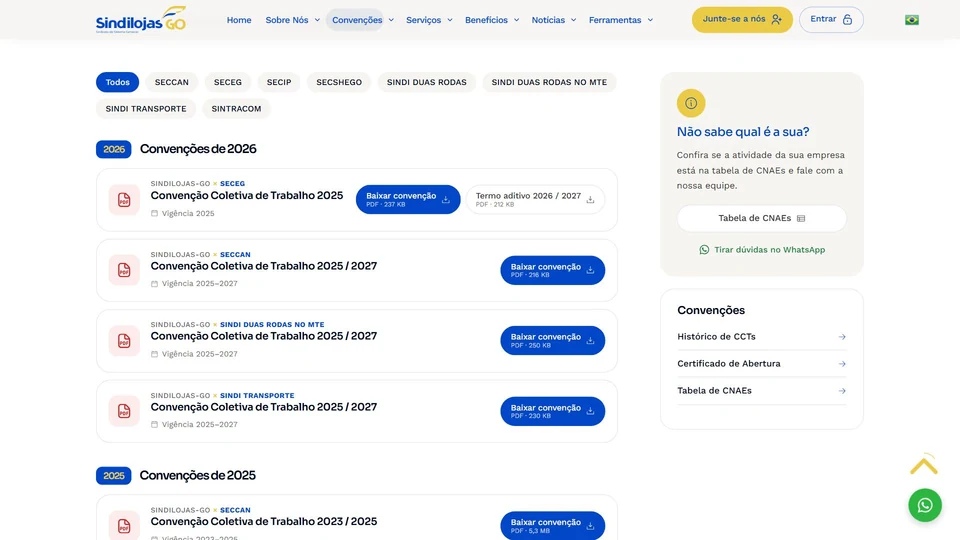Open the Ferramentas menu item
The height and width of the screenshot is (540, 960).
click(615, 20)
